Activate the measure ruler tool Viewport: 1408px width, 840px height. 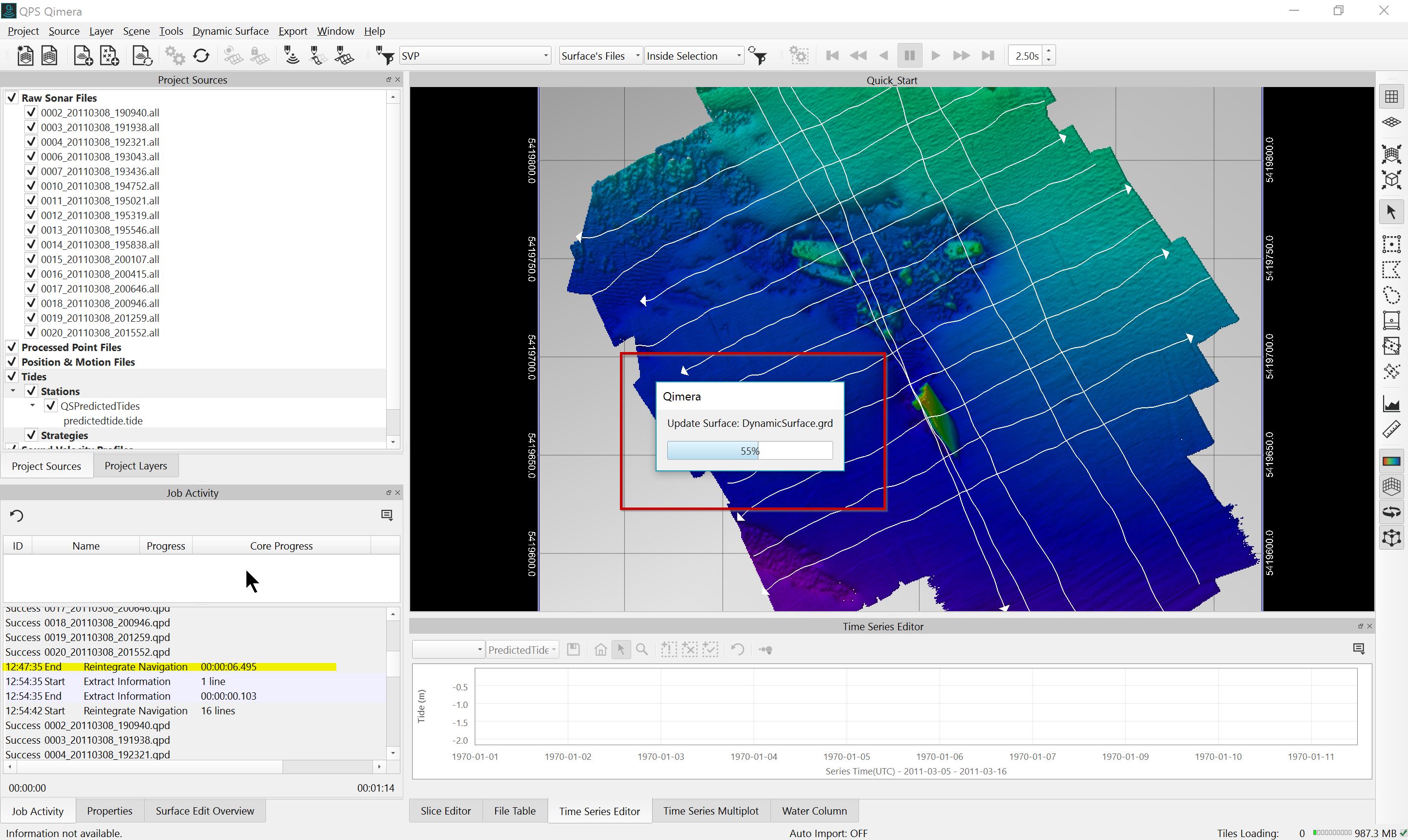[x=1391, y=430]
